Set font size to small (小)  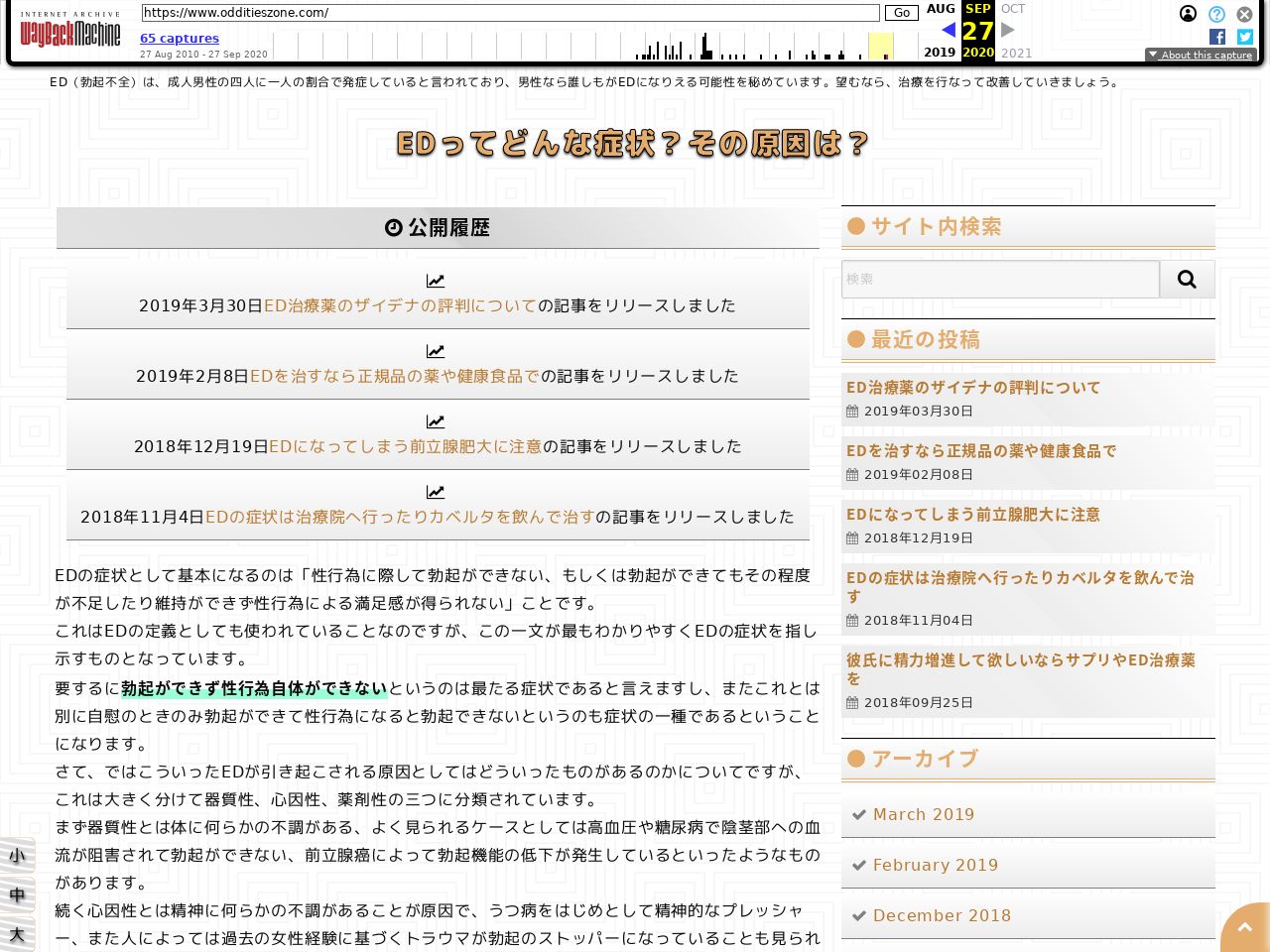17,856
